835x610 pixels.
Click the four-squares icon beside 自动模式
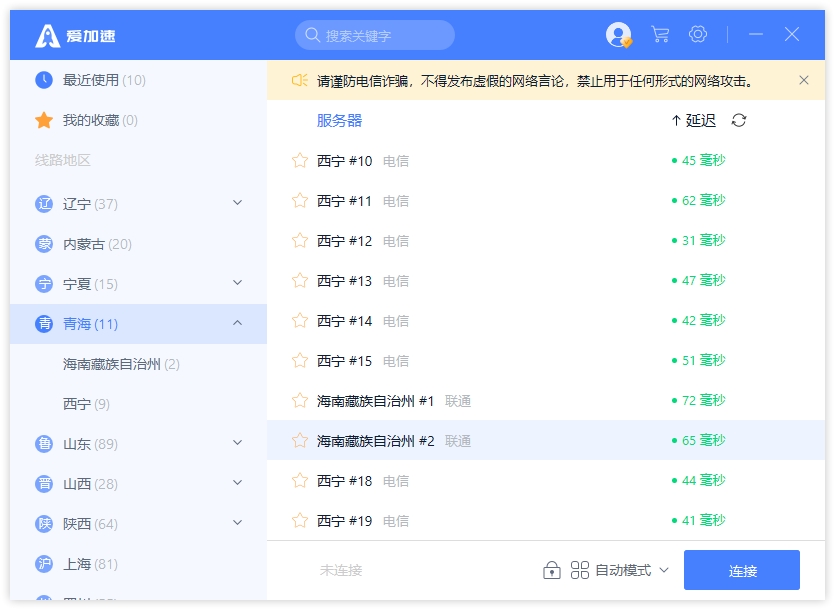pos(579,570)
